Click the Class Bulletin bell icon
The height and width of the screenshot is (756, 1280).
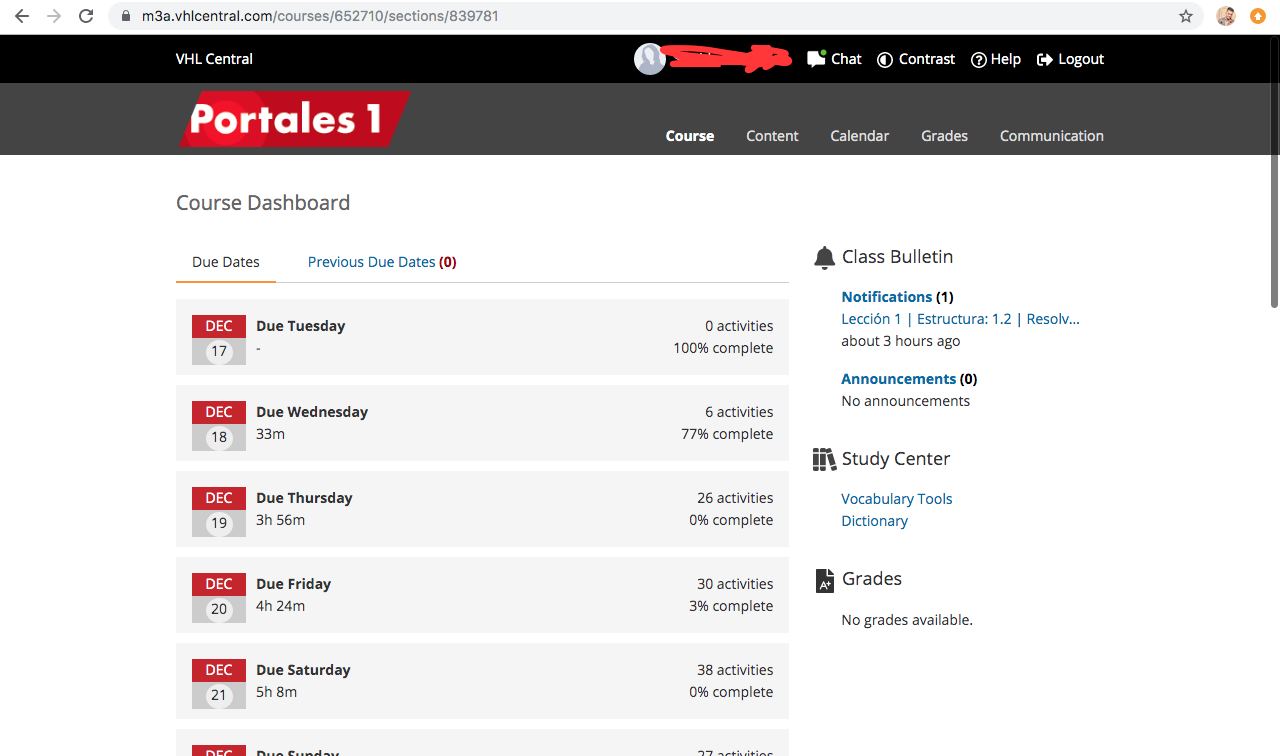tap(824, 258)
